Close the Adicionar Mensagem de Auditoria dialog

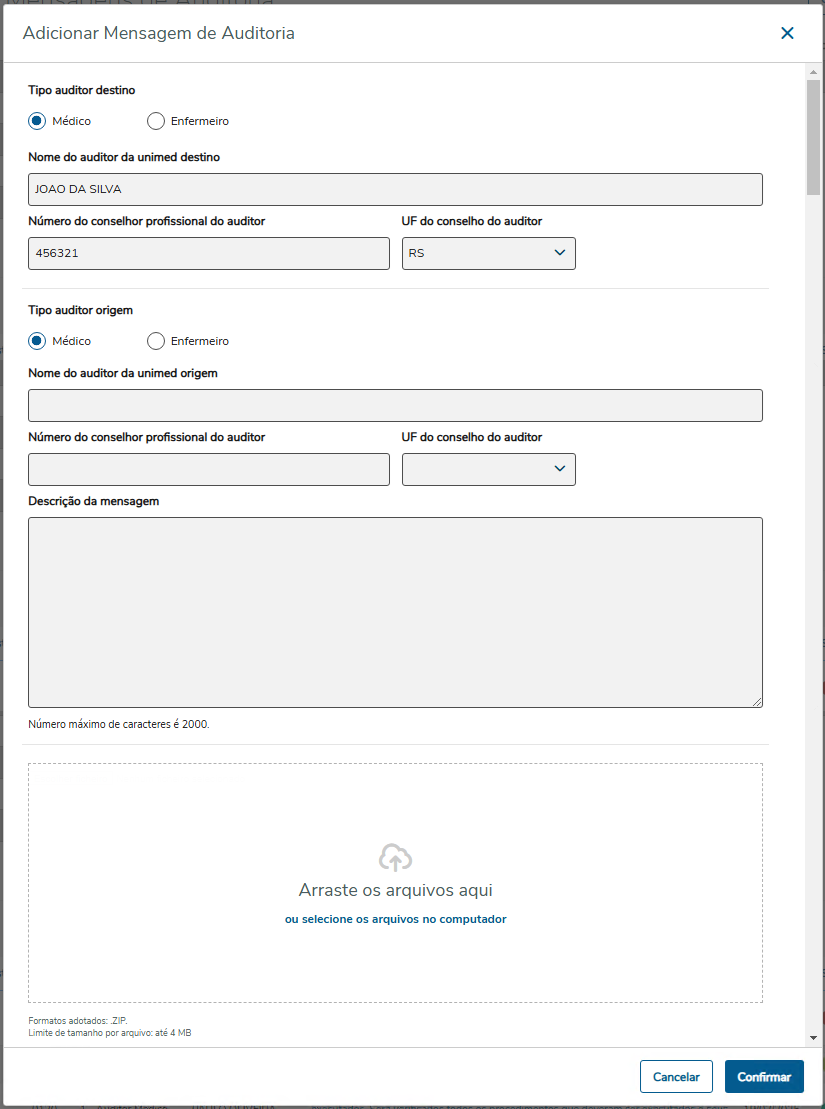(x=787, y=33)
